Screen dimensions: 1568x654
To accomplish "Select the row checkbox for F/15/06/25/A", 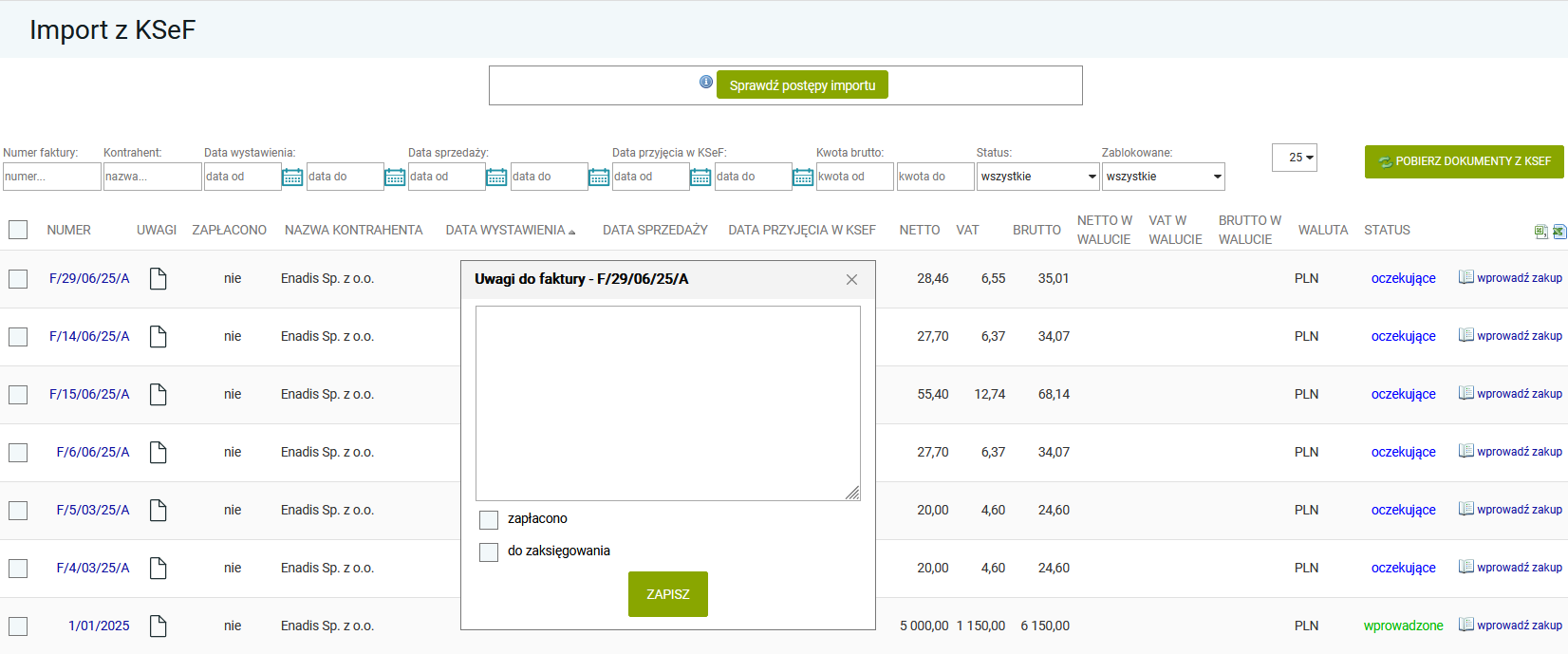I will (x=18, y=395).
